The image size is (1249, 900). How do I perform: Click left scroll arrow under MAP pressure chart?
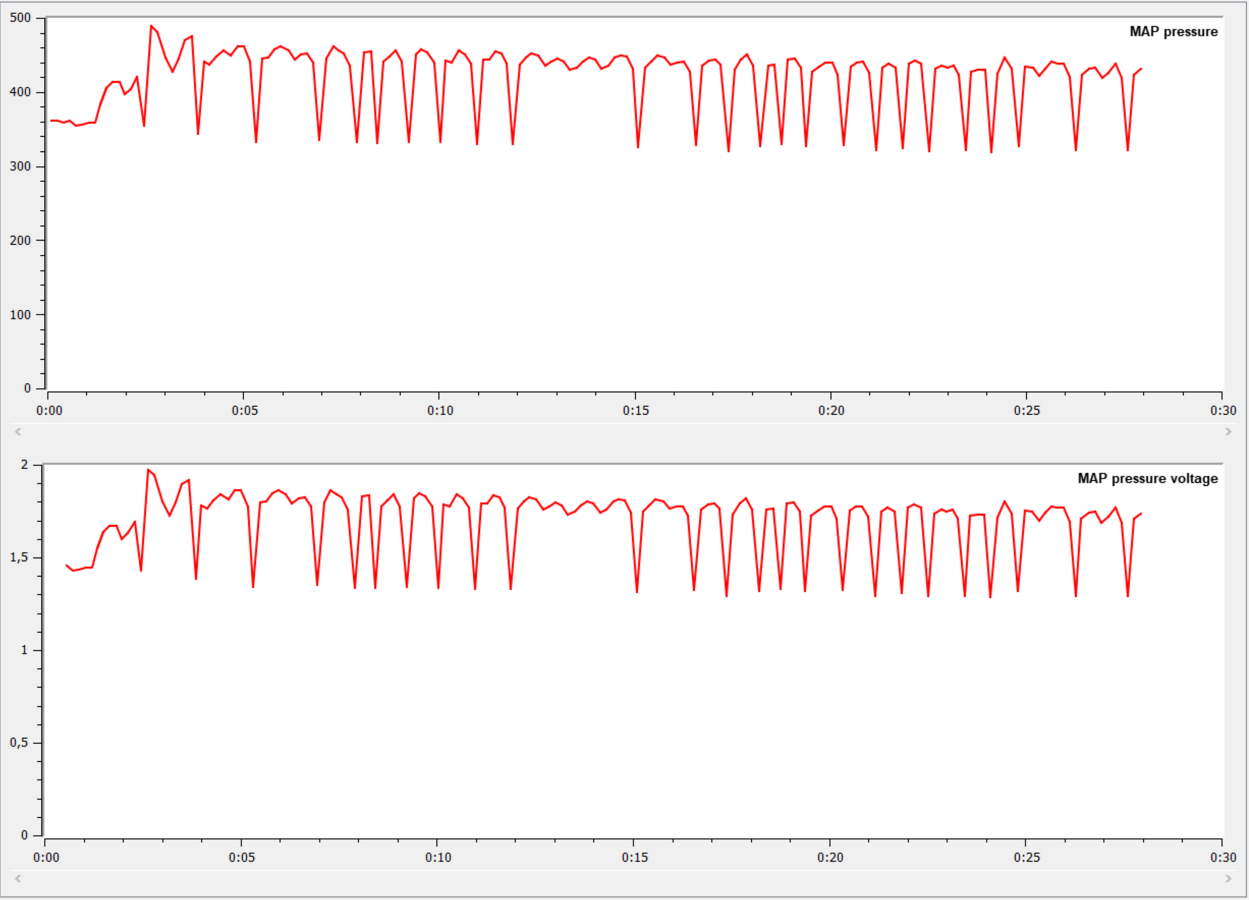pyautogui.click(x=17, y=431)
